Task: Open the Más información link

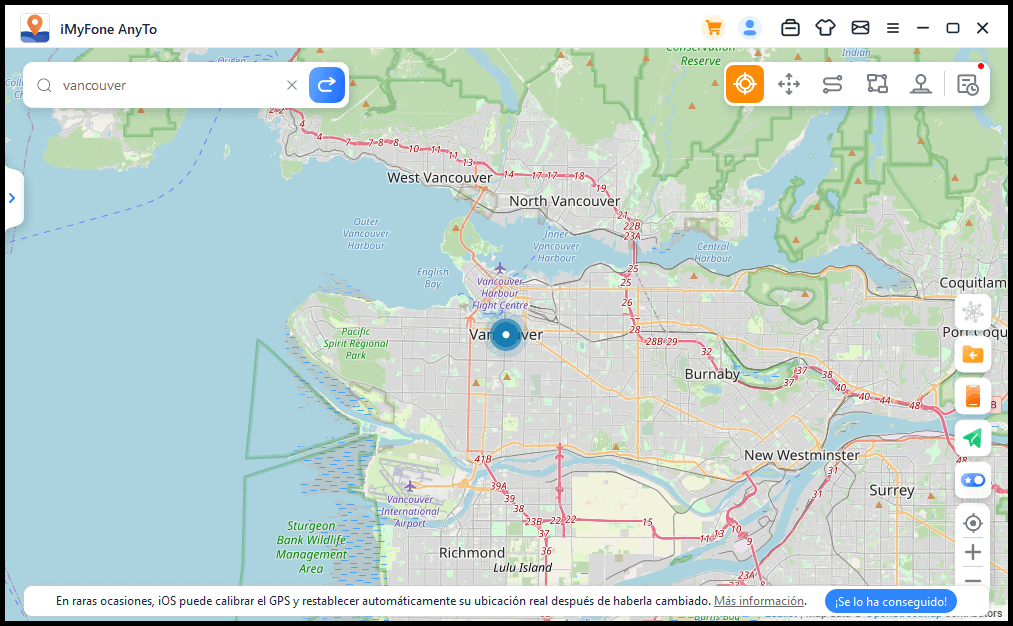Action: 758,601
